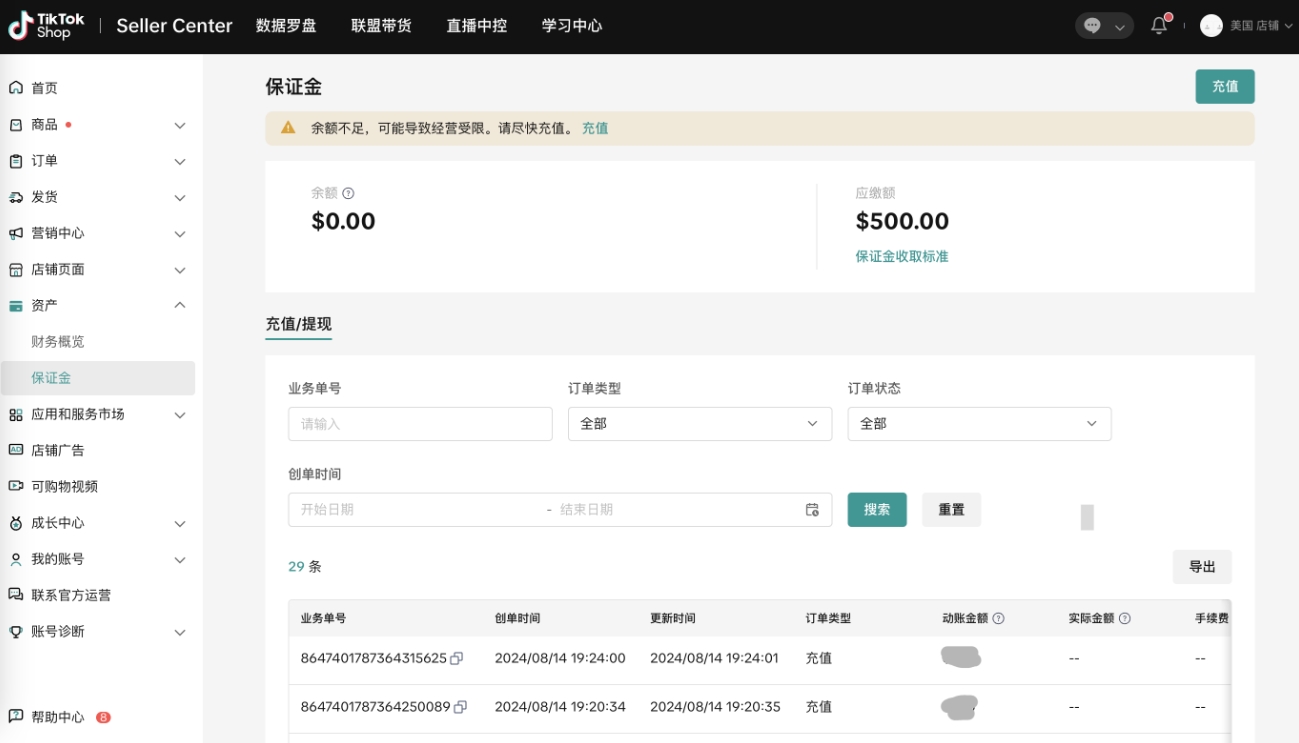Open the chat message icon in header
Image resolution: width=1299 pixels, height=743 pixels.
coord(1093,26)
